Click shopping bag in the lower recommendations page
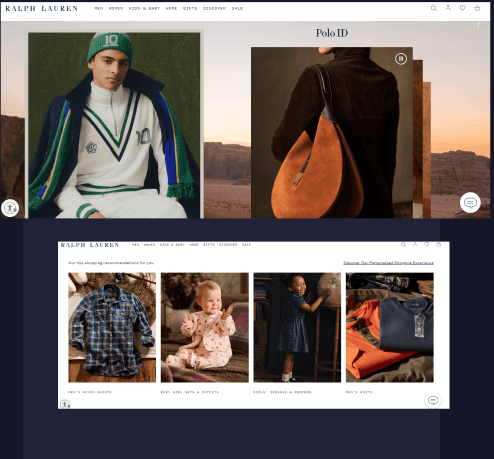 (438, 244)
